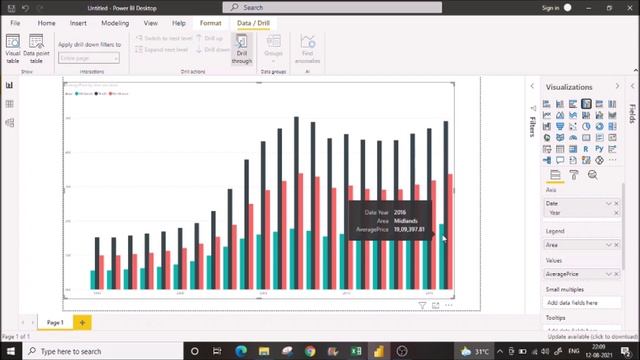Image resolution: width=640 pixels, height=360 pixels.
Task: Select the Pie chart visual
Action: pyautogui.click(x=586, y=127)
